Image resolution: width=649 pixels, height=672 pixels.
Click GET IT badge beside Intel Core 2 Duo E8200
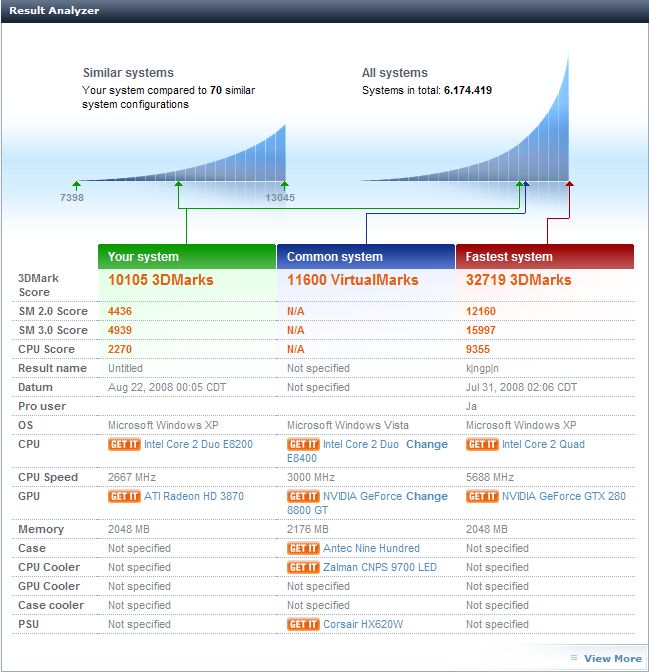124,444
